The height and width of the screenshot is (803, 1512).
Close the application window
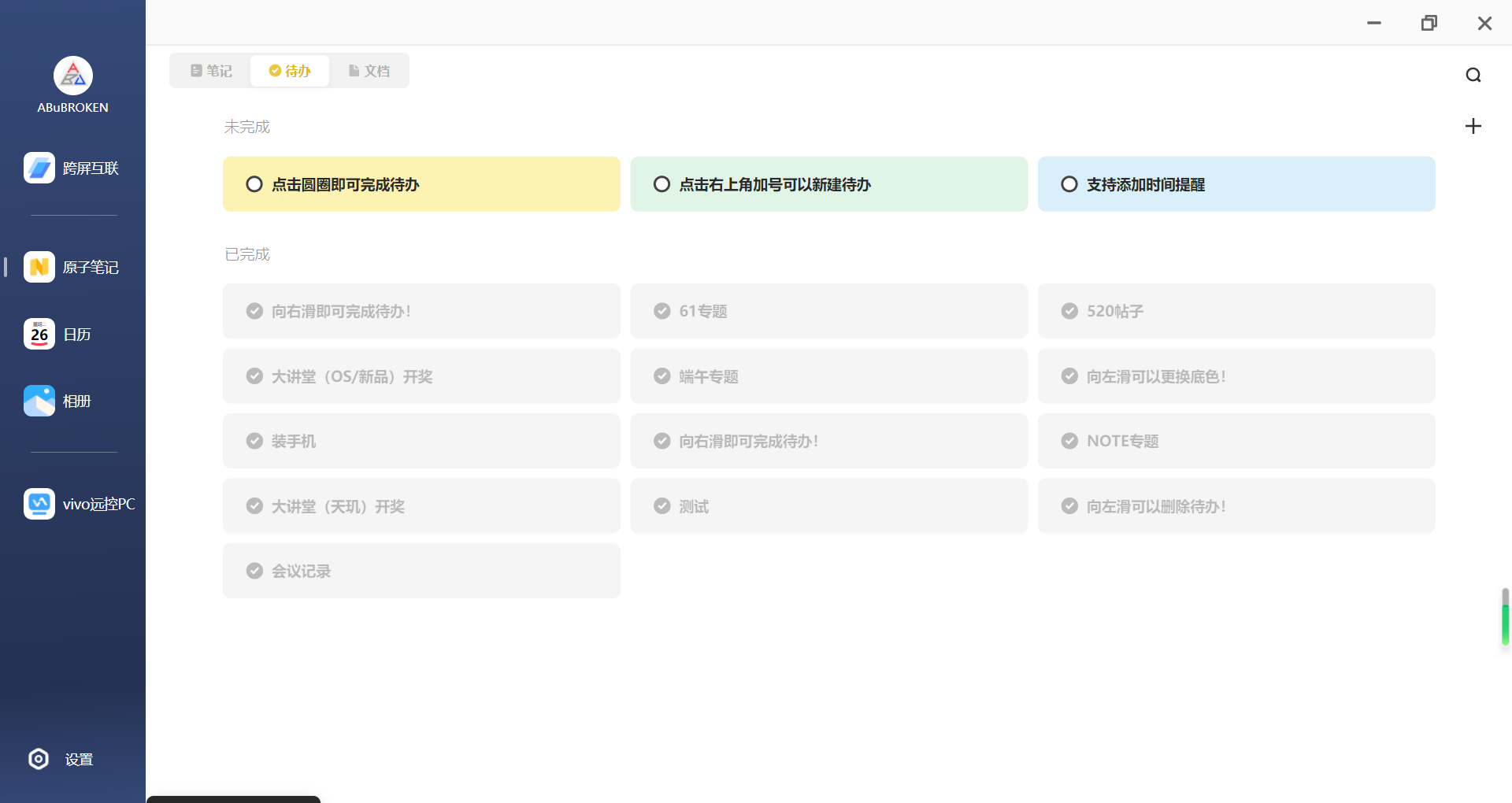(x=1484, y=23)
